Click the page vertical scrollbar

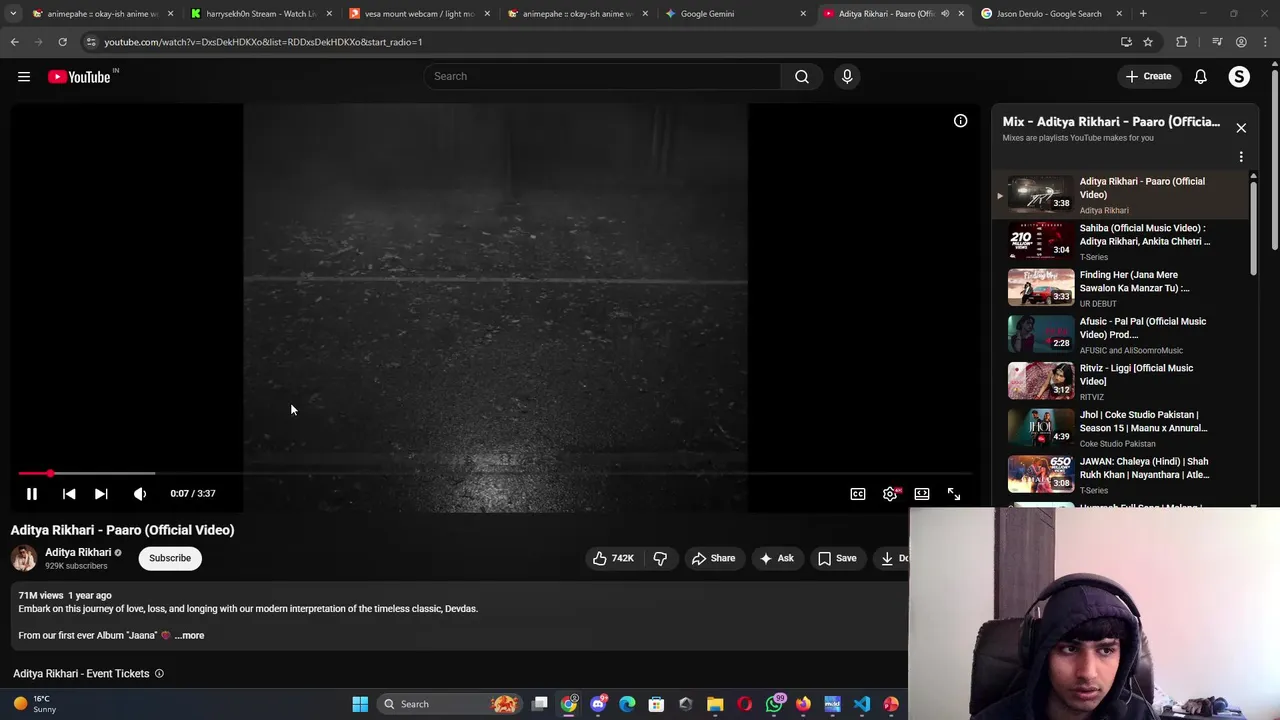(x=1274, y=160)
